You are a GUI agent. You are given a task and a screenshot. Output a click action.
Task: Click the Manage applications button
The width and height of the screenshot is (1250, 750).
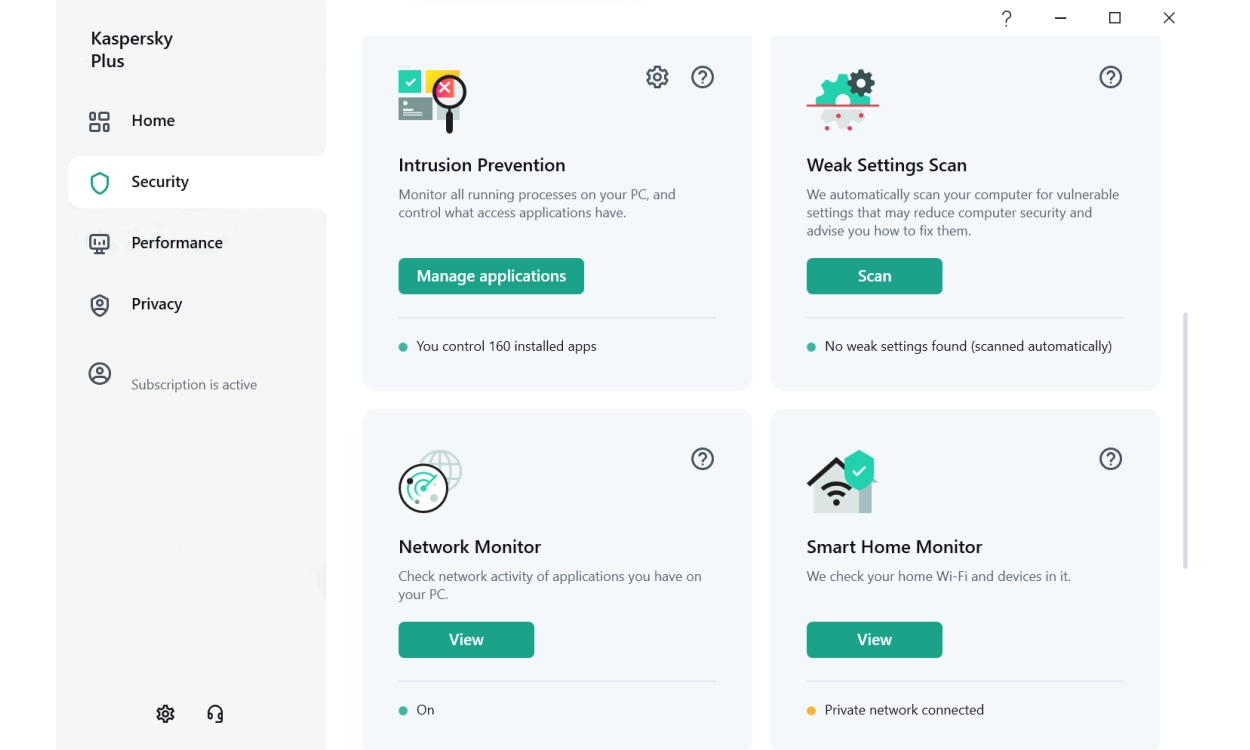pos(491,275)
